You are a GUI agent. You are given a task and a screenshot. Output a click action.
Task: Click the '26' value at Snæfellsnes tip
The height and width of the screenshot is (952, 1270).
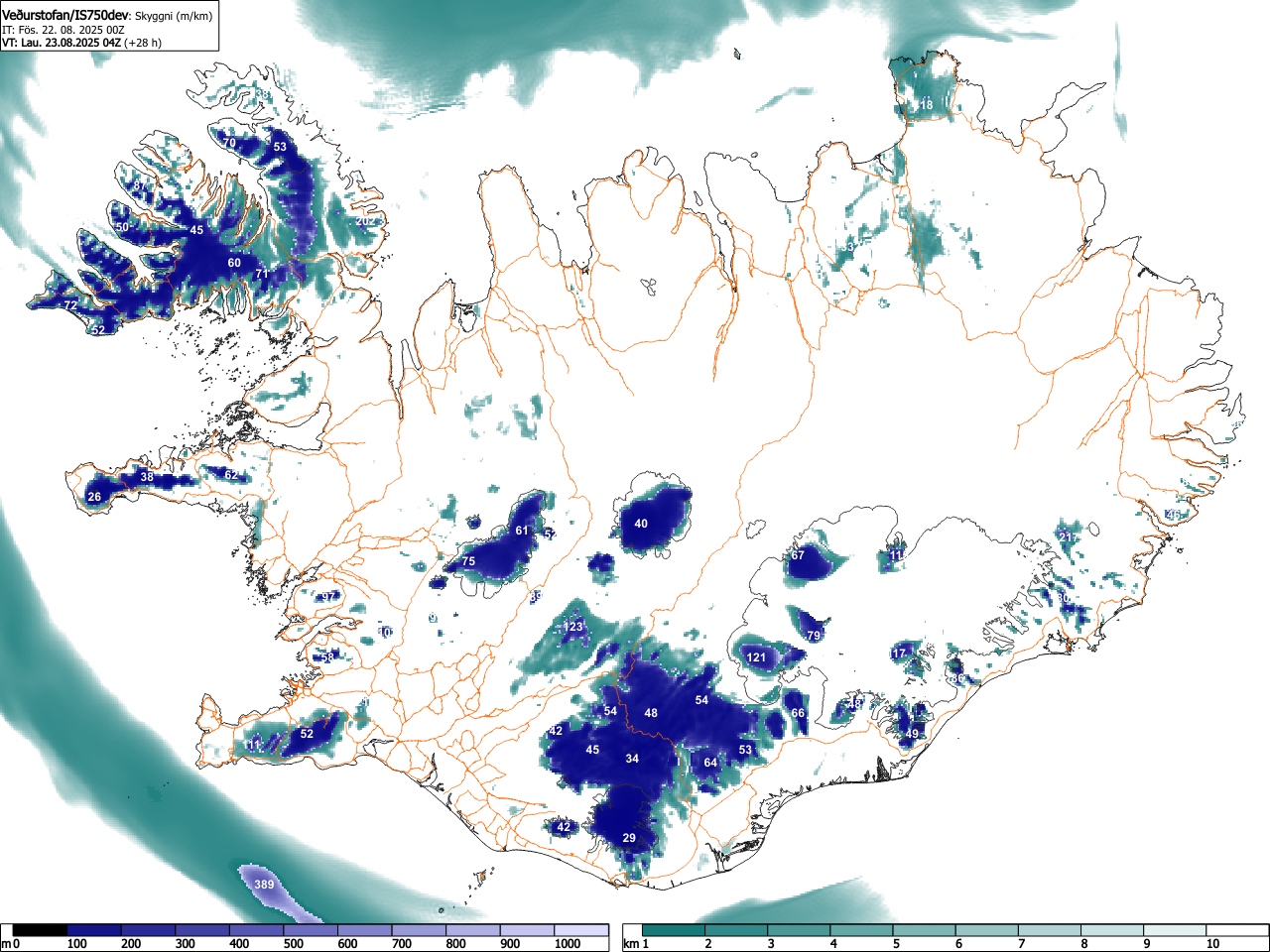(94, 497)
